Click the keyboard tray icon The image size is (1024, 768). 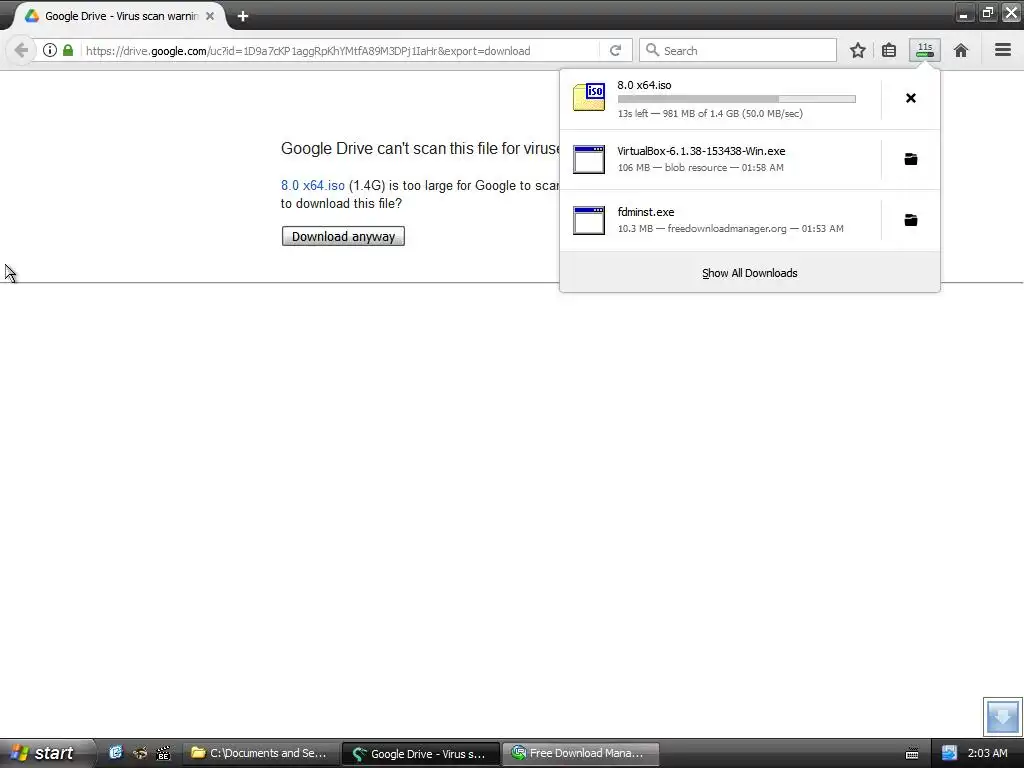point(912,754)
